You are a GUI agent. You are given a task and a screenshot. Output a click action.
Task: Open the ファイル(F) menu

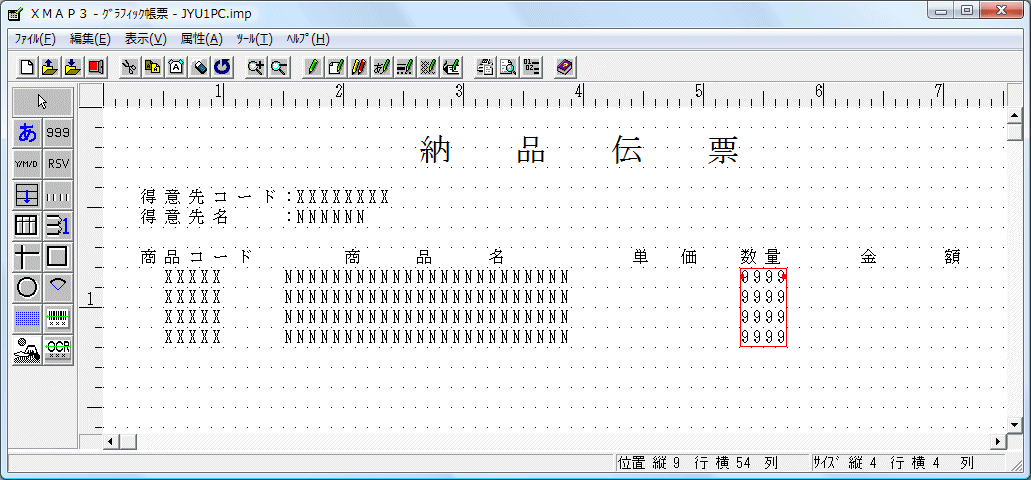pos(36,39)
